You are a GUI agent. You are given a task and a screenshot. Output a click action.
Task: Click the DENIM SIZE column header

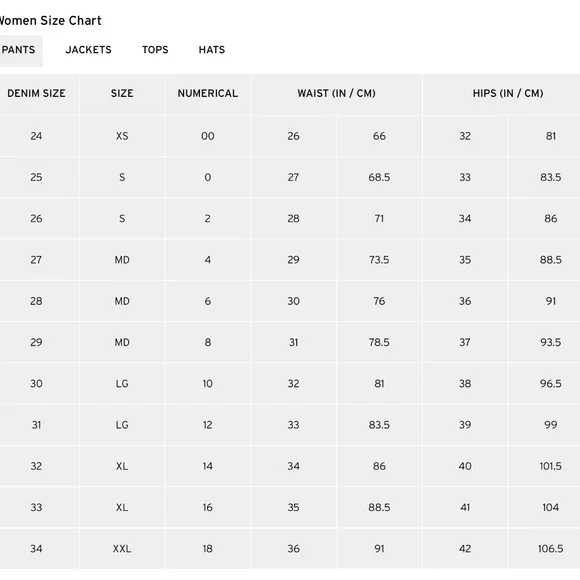click(36, 94)
